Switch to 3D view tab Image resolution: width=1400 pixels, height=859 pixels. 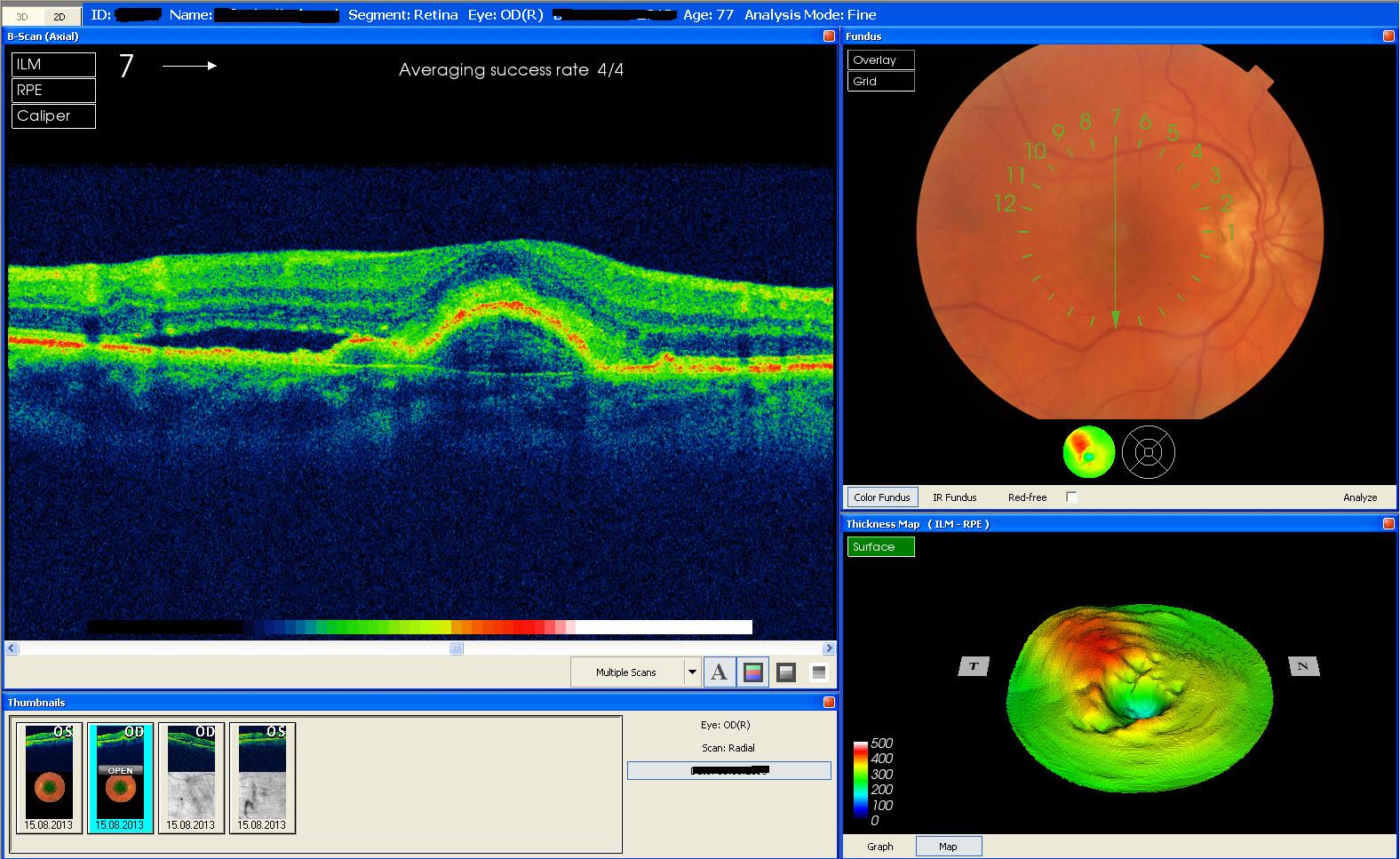[x=23, y=16]
